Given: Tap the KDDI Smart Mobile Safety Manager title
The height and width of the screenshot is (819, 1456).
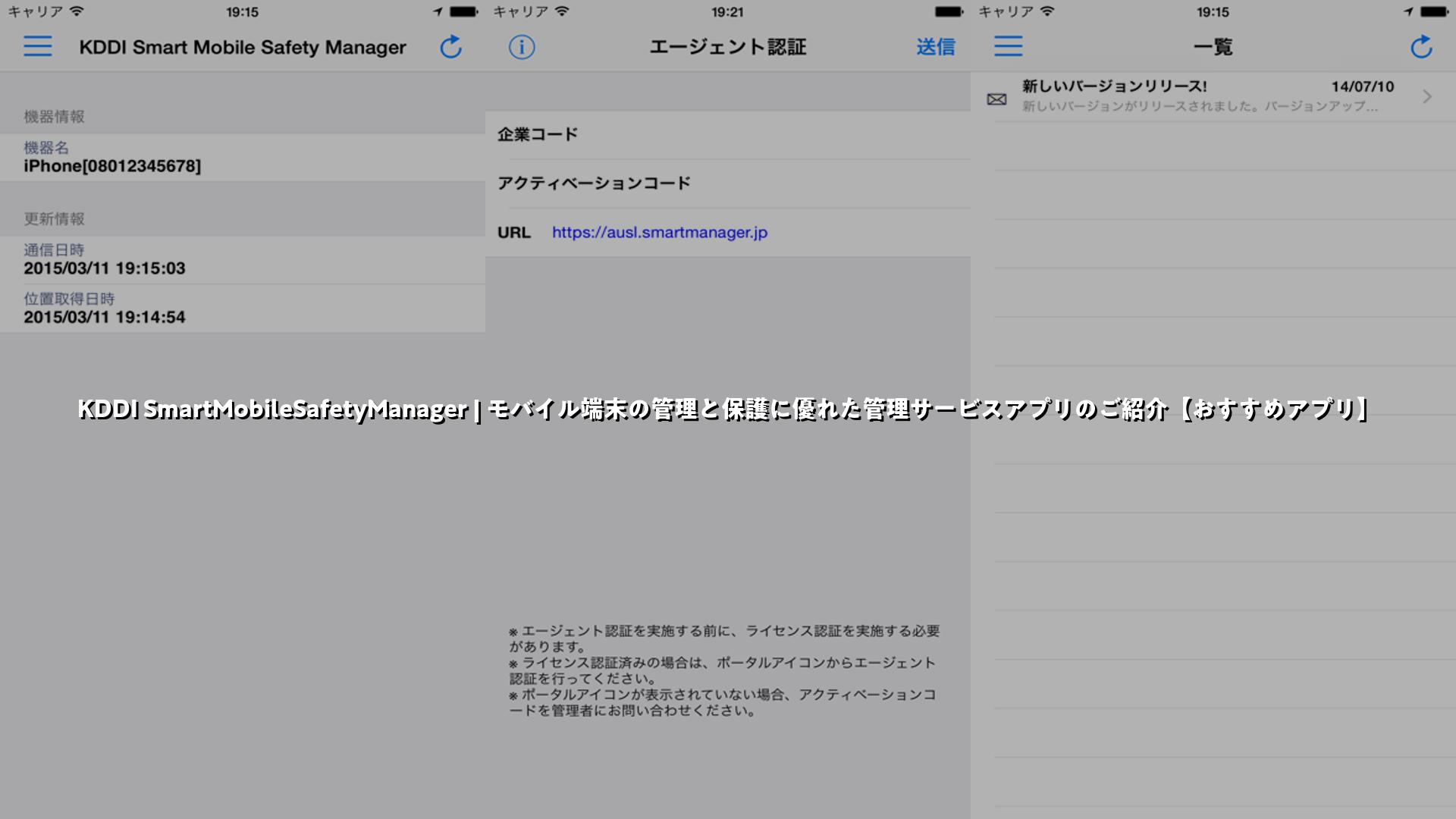Looking at the screenshot, I should pos(243,47).
